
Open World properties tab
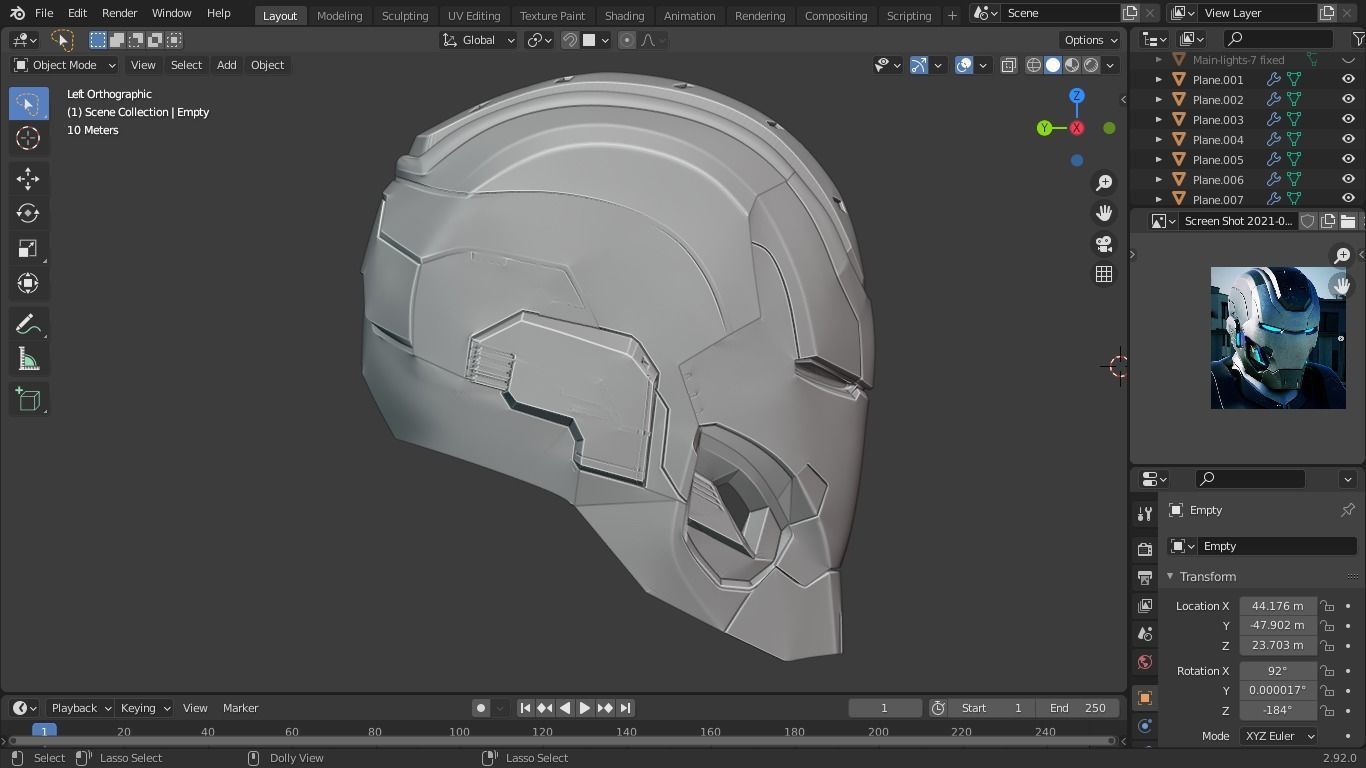click(1145, 661)
